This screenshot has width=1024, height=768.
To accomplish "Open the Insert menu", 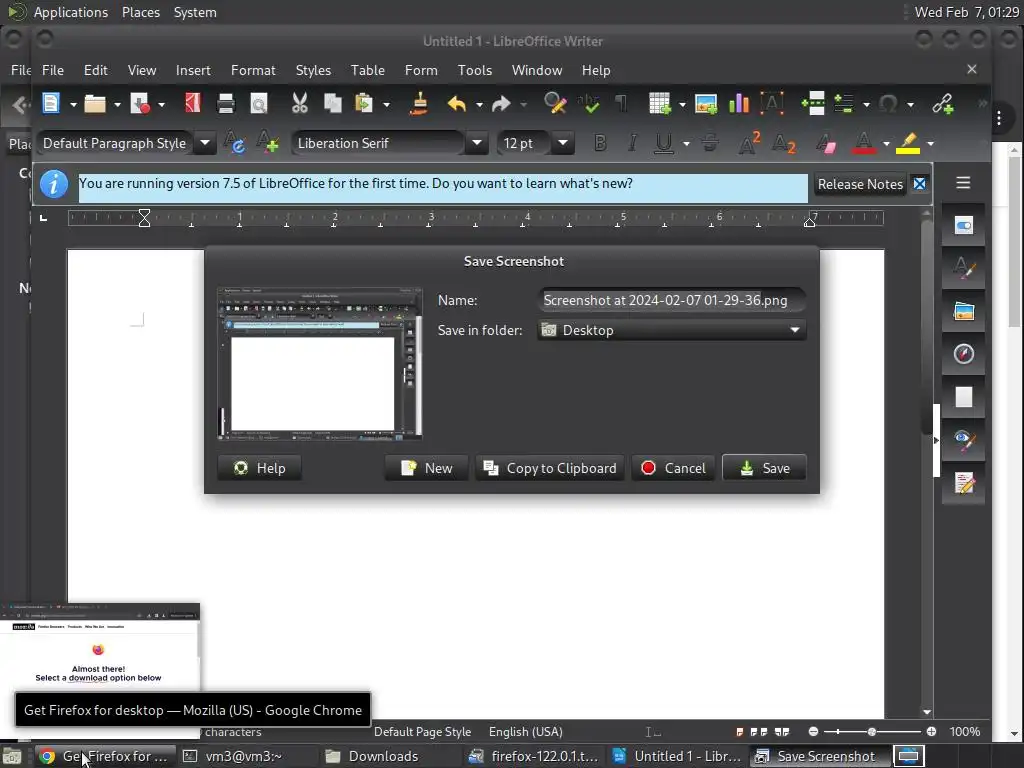I will click(193, 70).
